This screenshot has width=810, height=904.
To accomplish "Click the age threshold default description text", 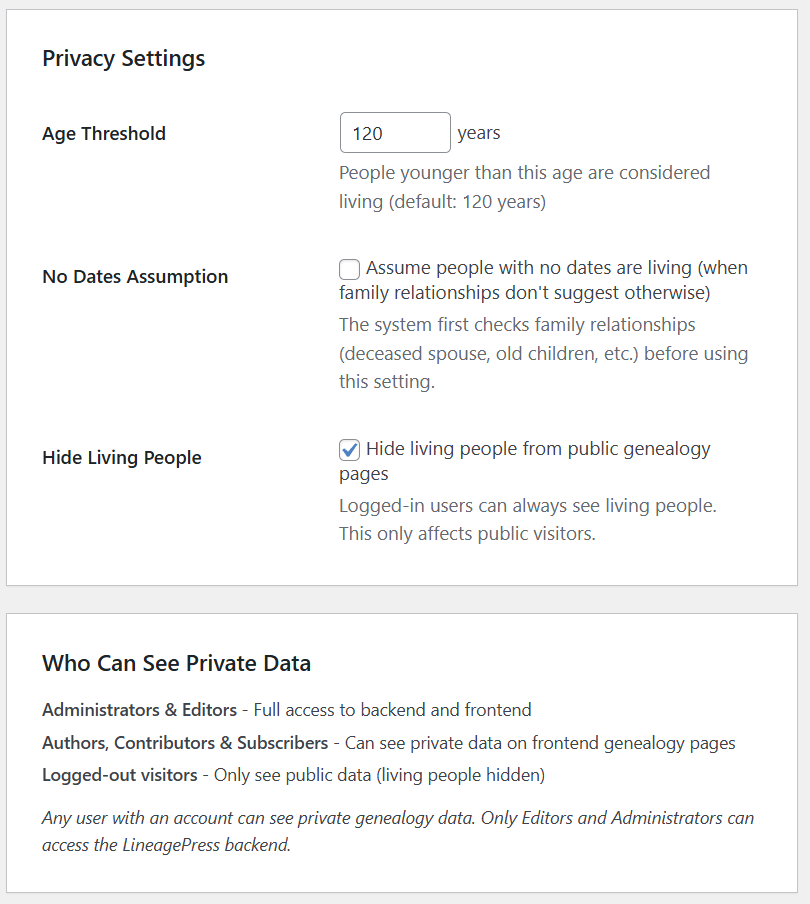I will 524,187.
